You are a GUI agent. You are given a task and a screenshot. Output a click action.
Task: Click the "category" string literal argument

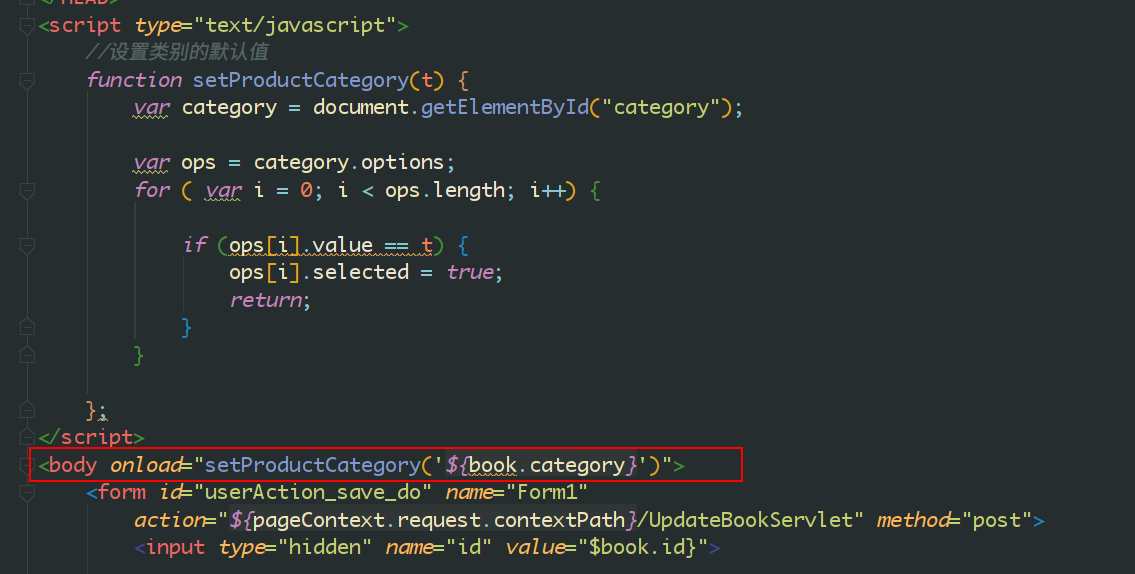coord(661,108)
